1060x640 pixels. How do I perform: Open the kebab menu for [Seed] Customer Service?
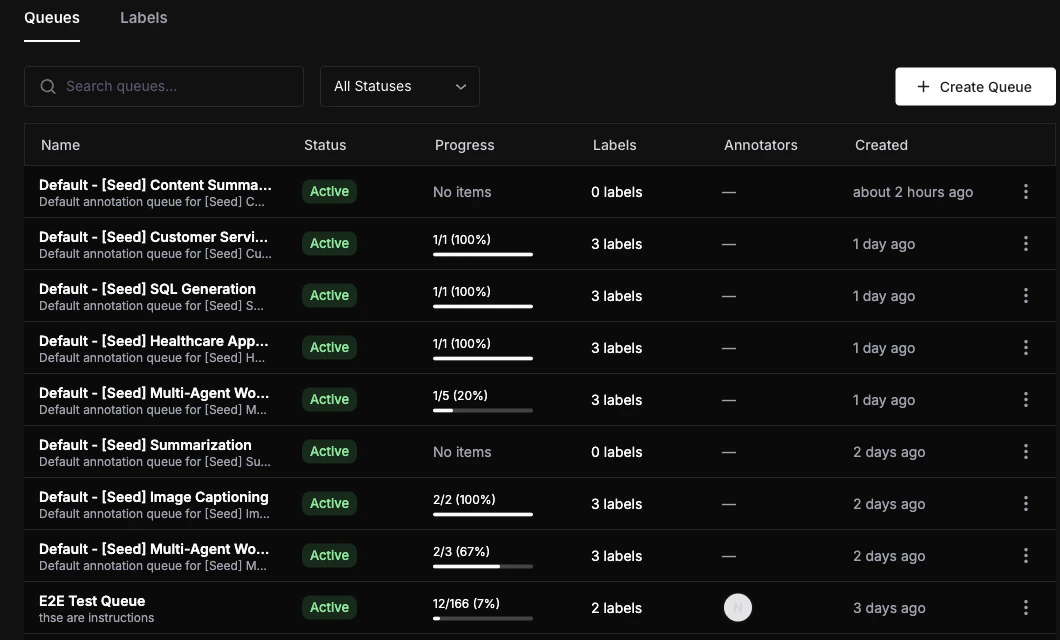coord(1025,243)
